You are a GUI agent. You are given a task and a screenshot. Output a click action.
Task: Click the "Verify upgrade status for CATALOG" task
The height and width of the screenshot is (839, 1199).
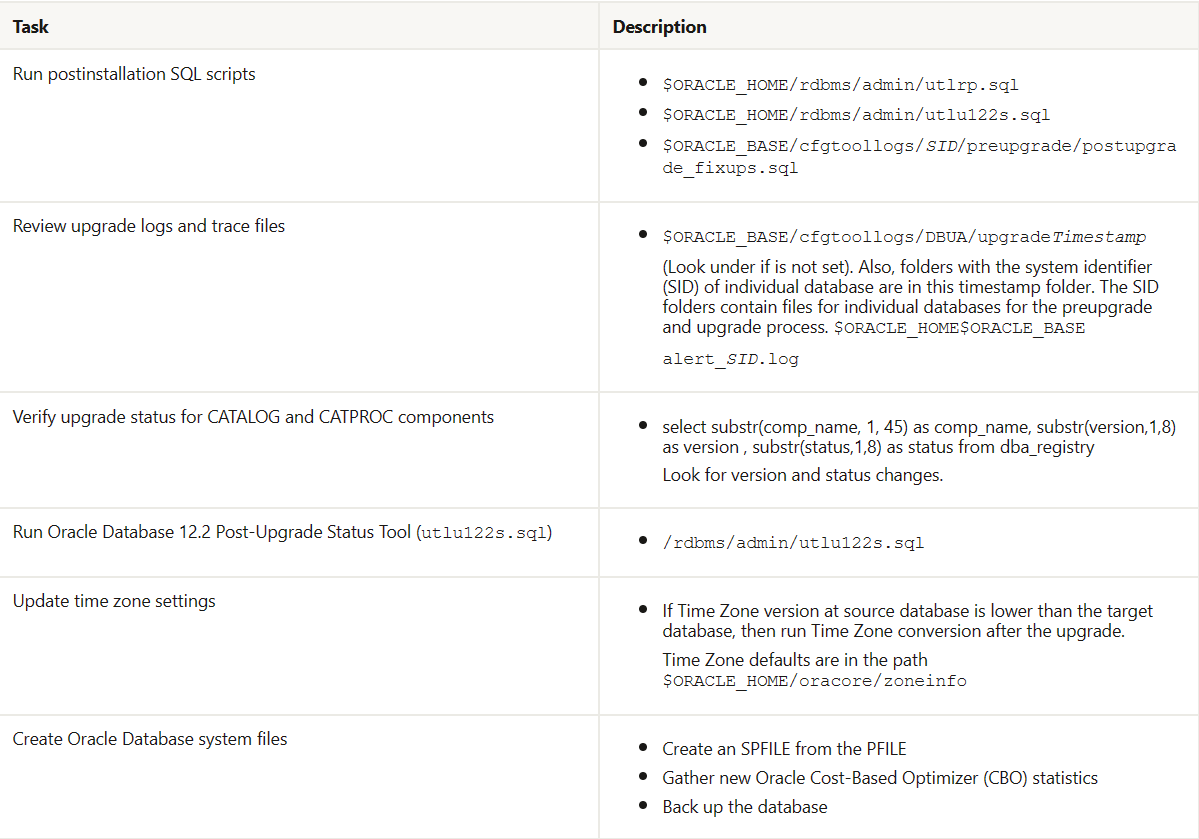click(x=253, y=417)
